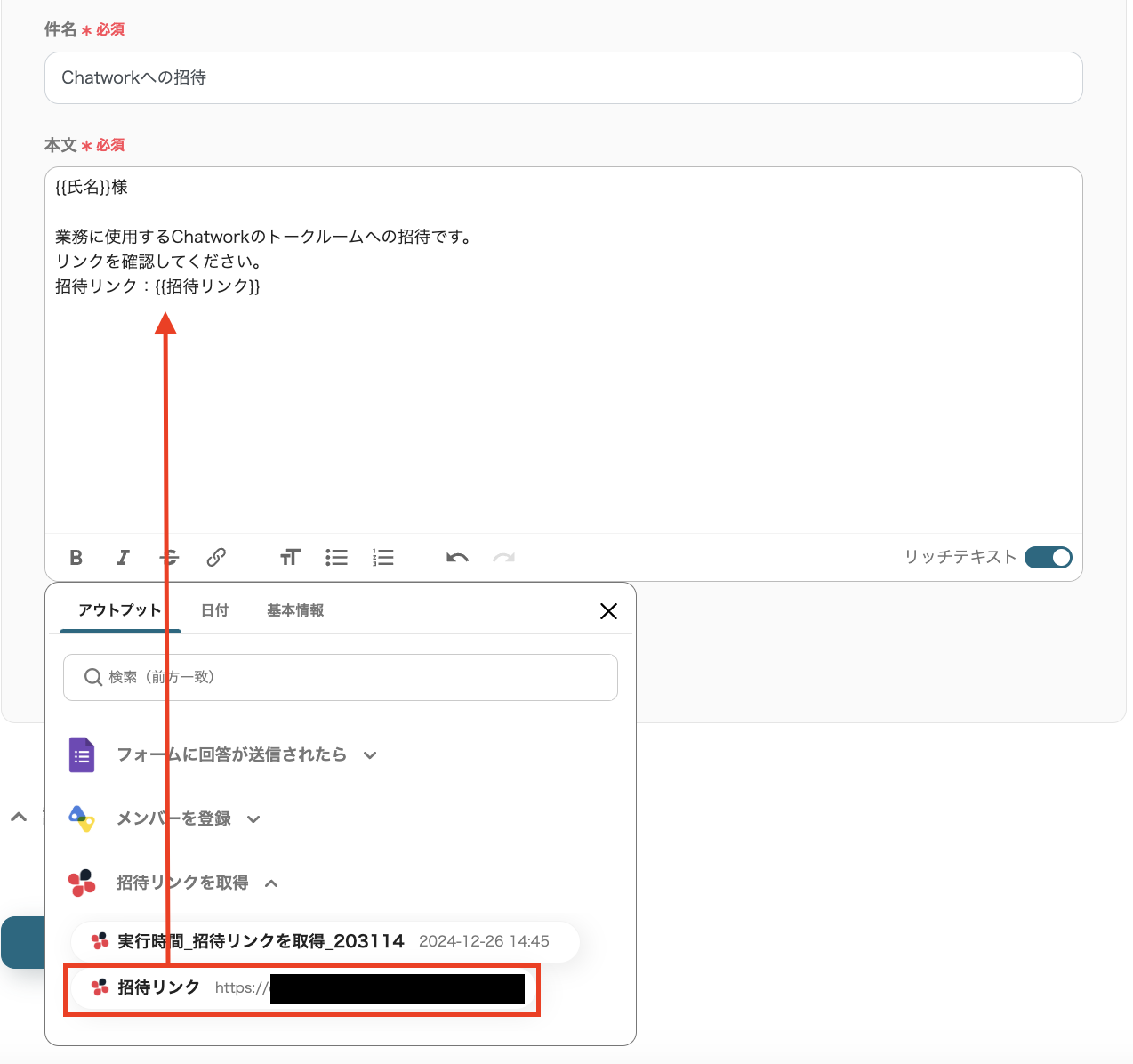The image size is (1133, 1064).
Task: Click the Google Admin icon beside メンバーを登録
Action: tap(82, 818)
